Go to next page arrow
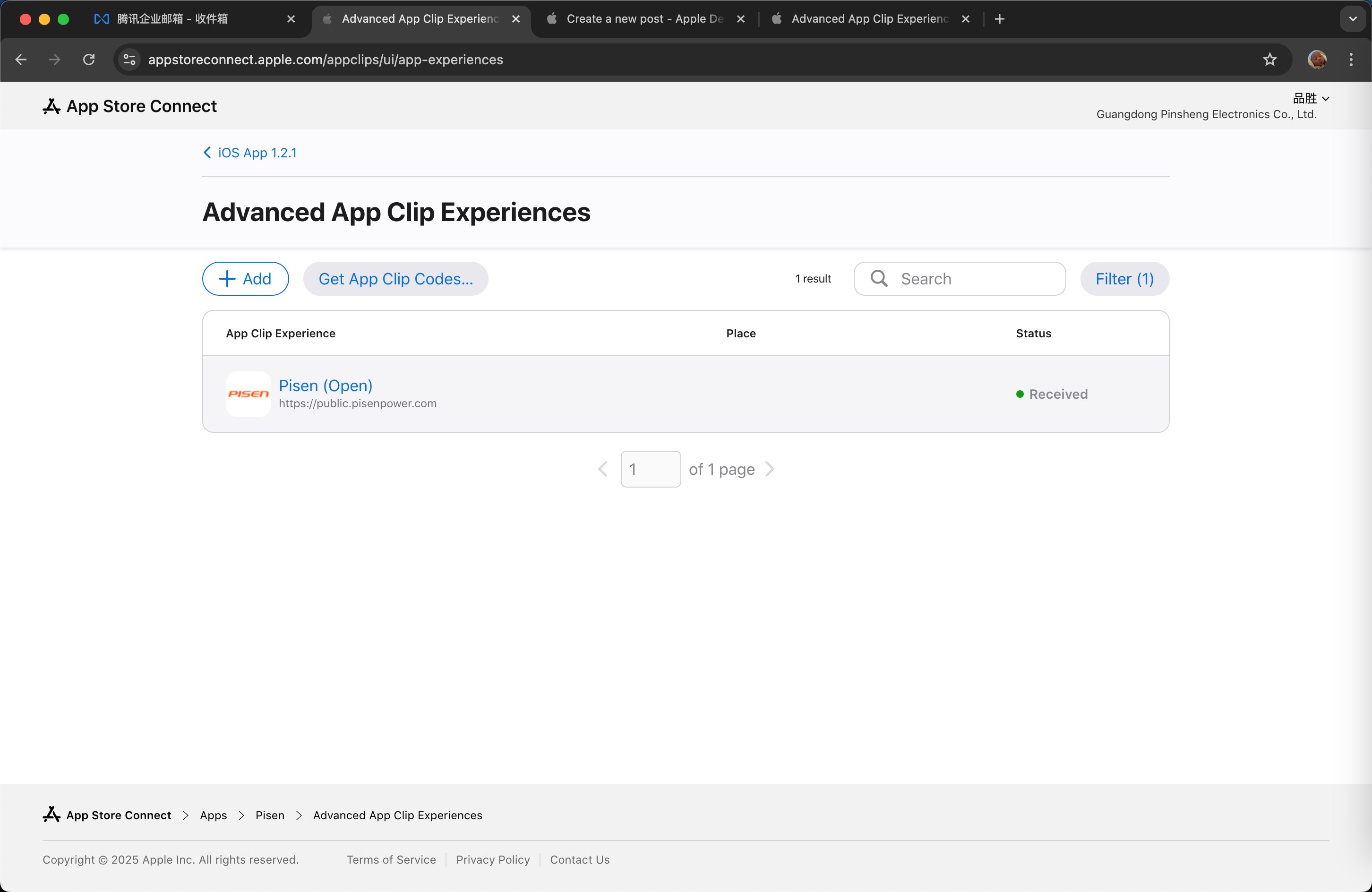 [x=770, y=469]
